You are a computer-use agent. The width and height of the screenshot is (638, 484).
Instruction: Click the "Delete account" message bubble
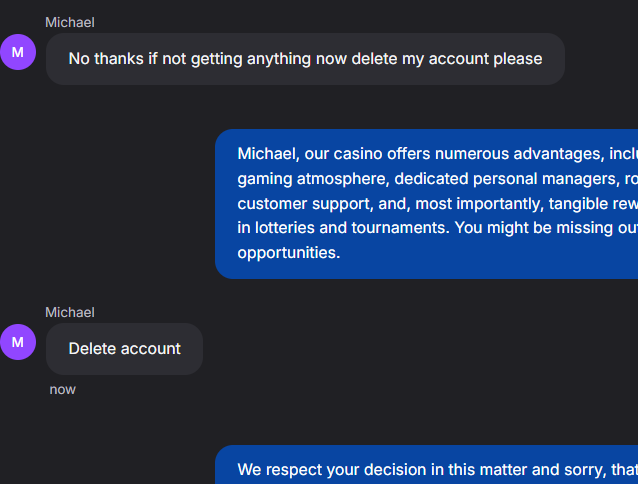coord(125,349)
